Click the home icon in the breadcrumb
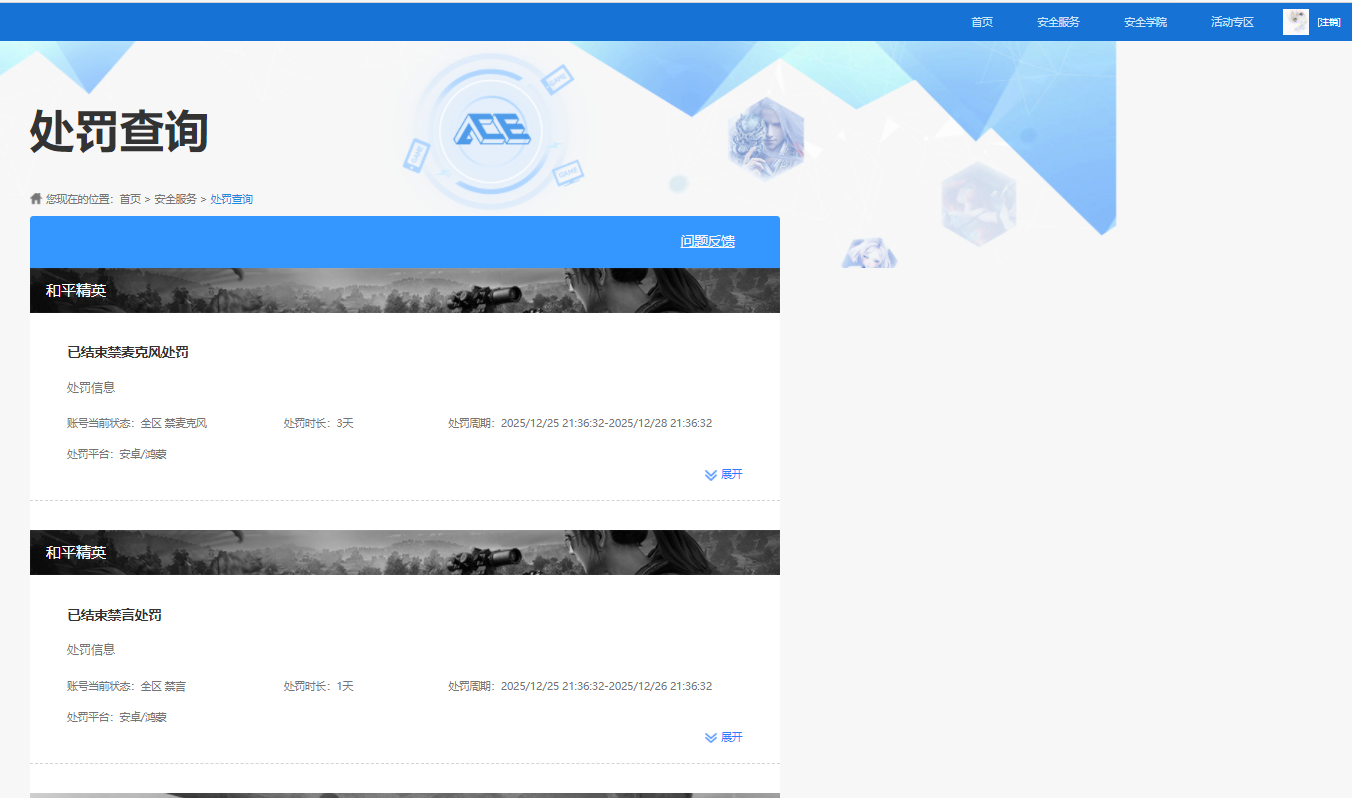 34,199
